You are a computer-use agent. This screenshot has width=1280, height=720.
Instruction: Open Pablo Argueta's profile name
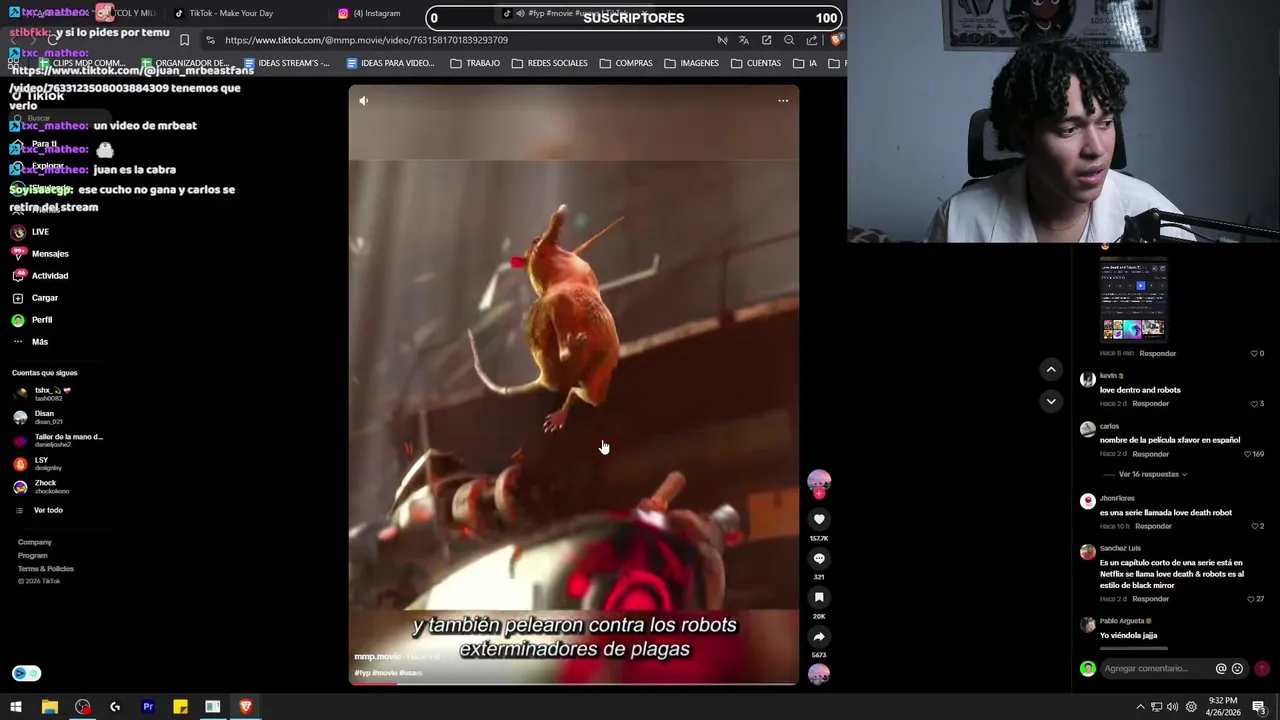[1124, 621]
